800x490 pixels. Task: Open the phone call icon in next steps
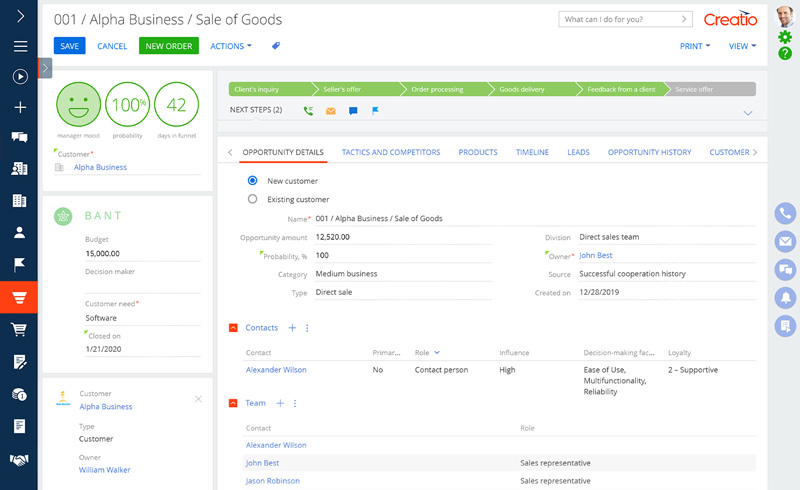309,110
